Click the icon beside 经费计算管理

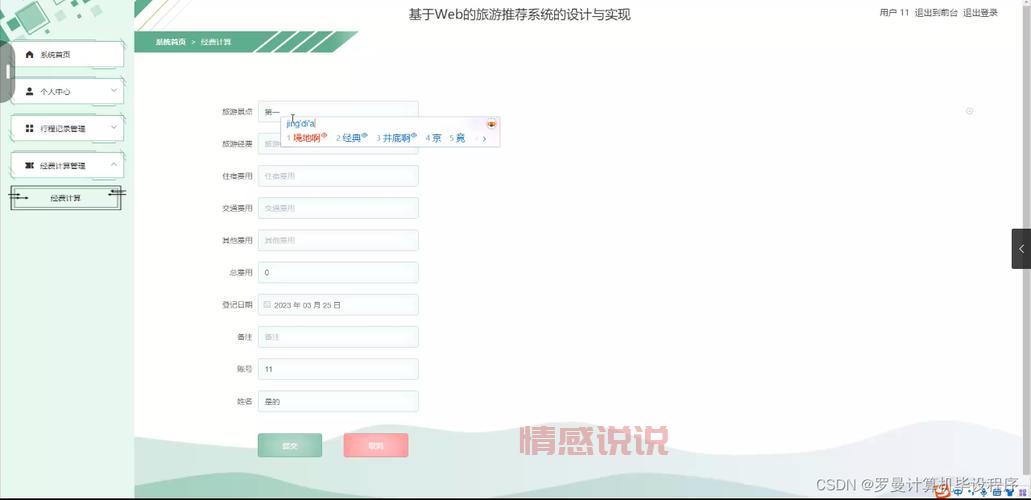[29, 165]
